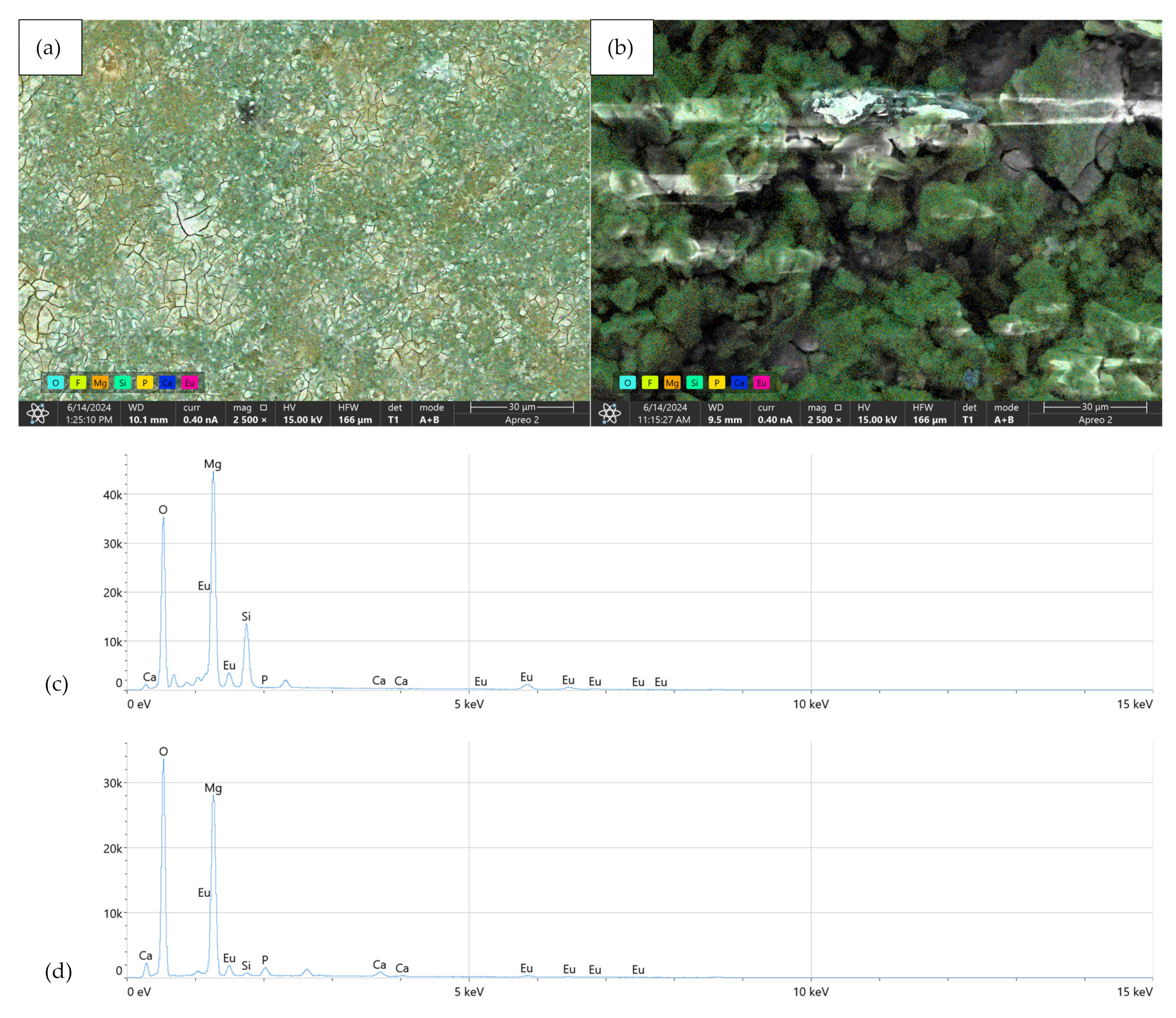Toggle the mag square box in panel (a) databar

pos(264,407)
